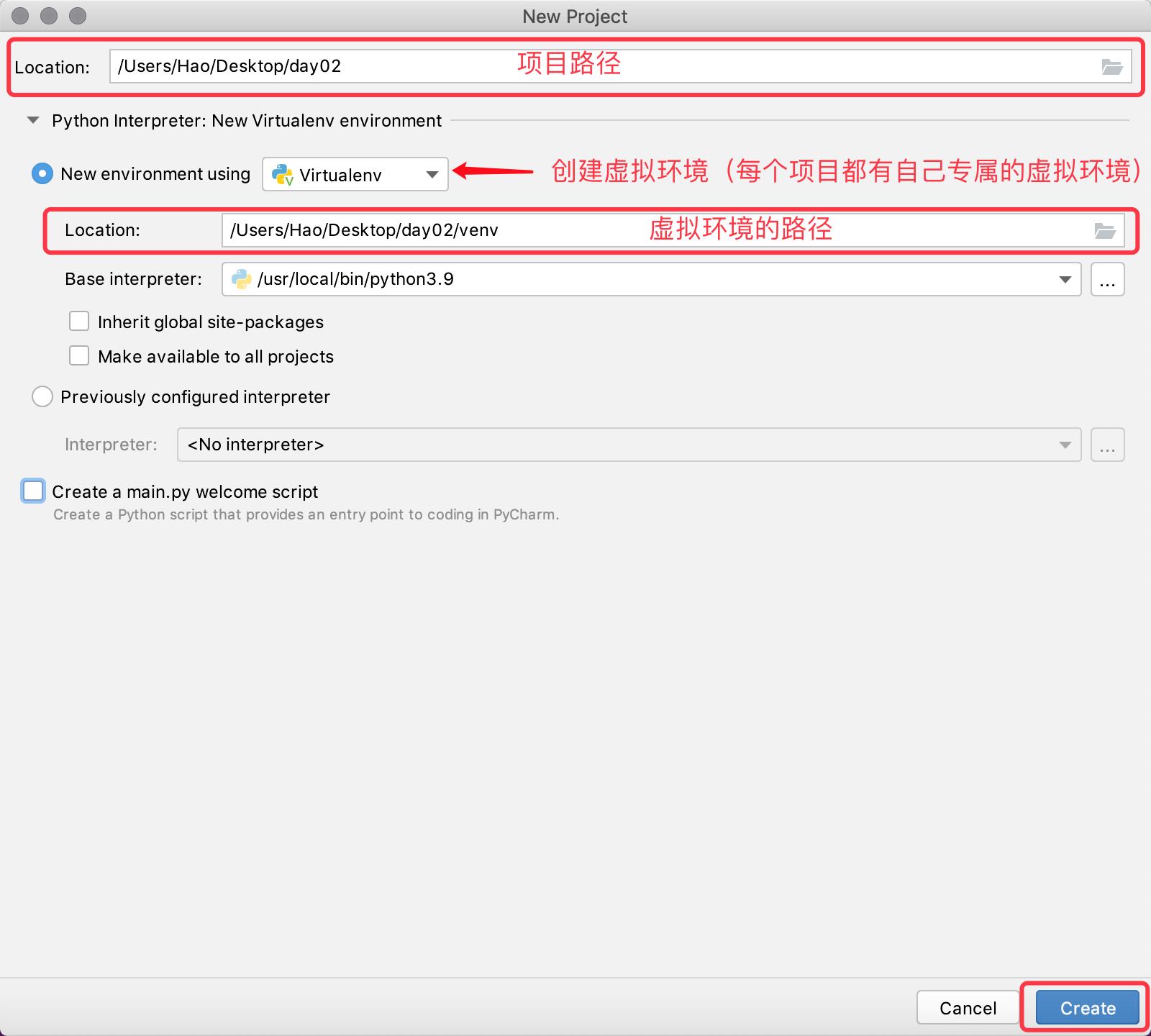Click the red close window button
The width and height of the screenshot is (1151, 1036).
(20, 16)
